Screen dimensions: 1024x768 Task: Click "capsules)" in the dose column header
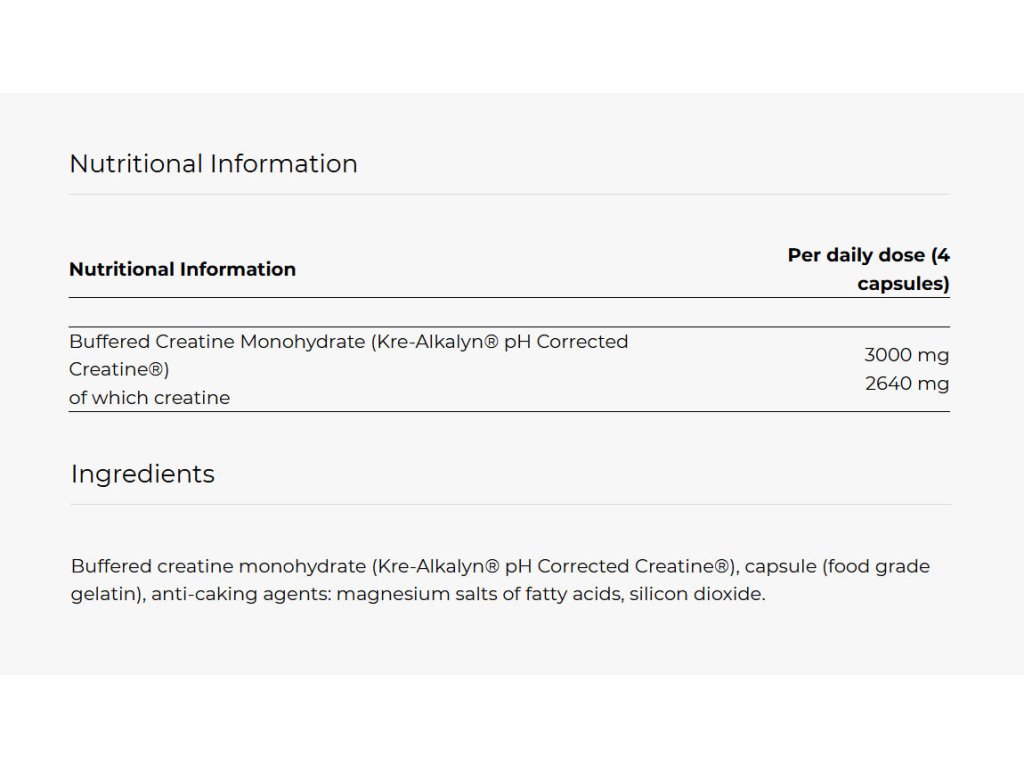(903, 283)
